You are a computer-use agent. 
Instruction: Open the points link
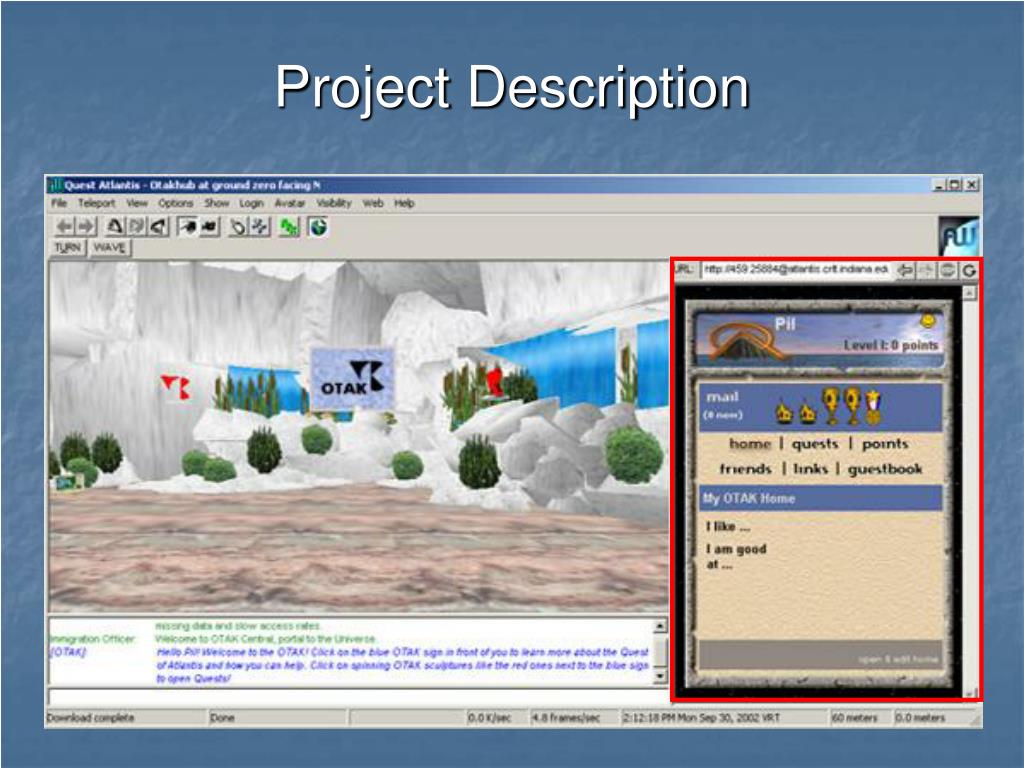(x=885, y=444)
